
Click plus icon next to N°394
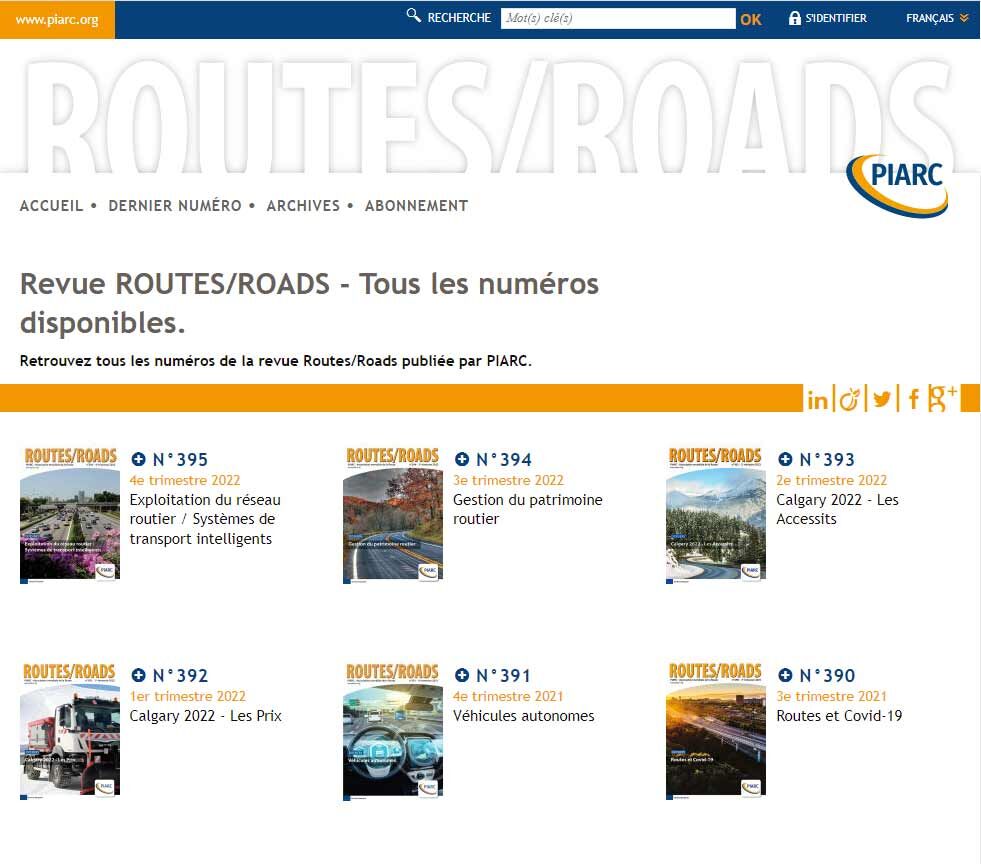point(462,459)
